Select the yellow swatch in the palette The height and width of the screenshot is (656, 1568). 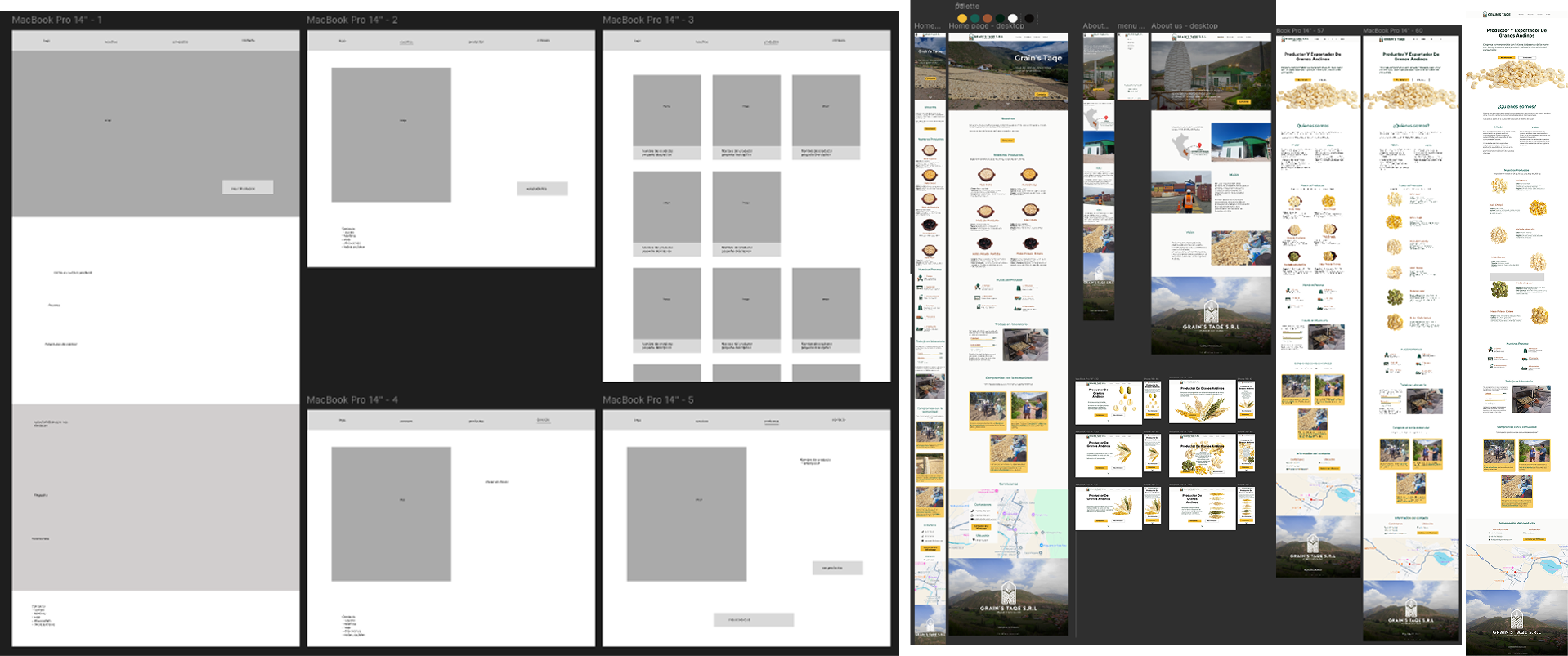pos(962,18)
